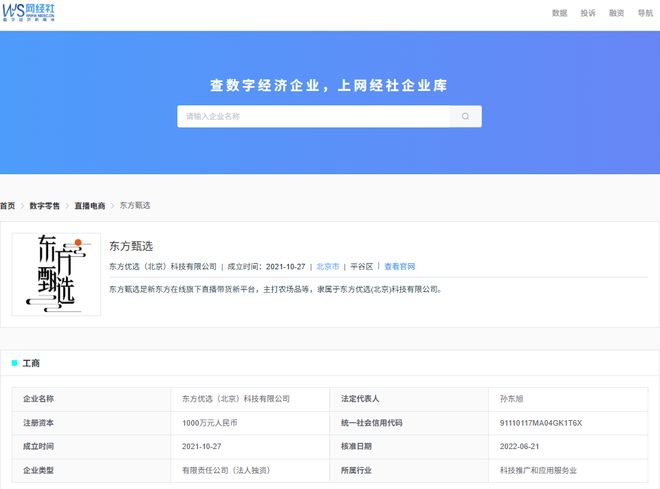Click the magnifier search icon

point(465,116)
